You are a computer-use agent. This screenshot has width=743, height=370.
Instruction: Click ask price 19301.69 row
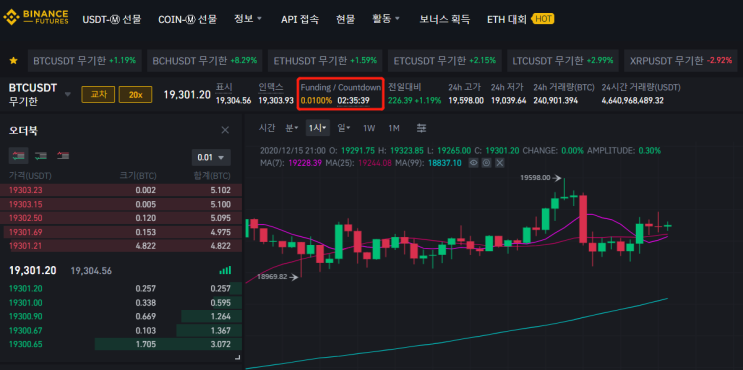click(x=121, y=232)
